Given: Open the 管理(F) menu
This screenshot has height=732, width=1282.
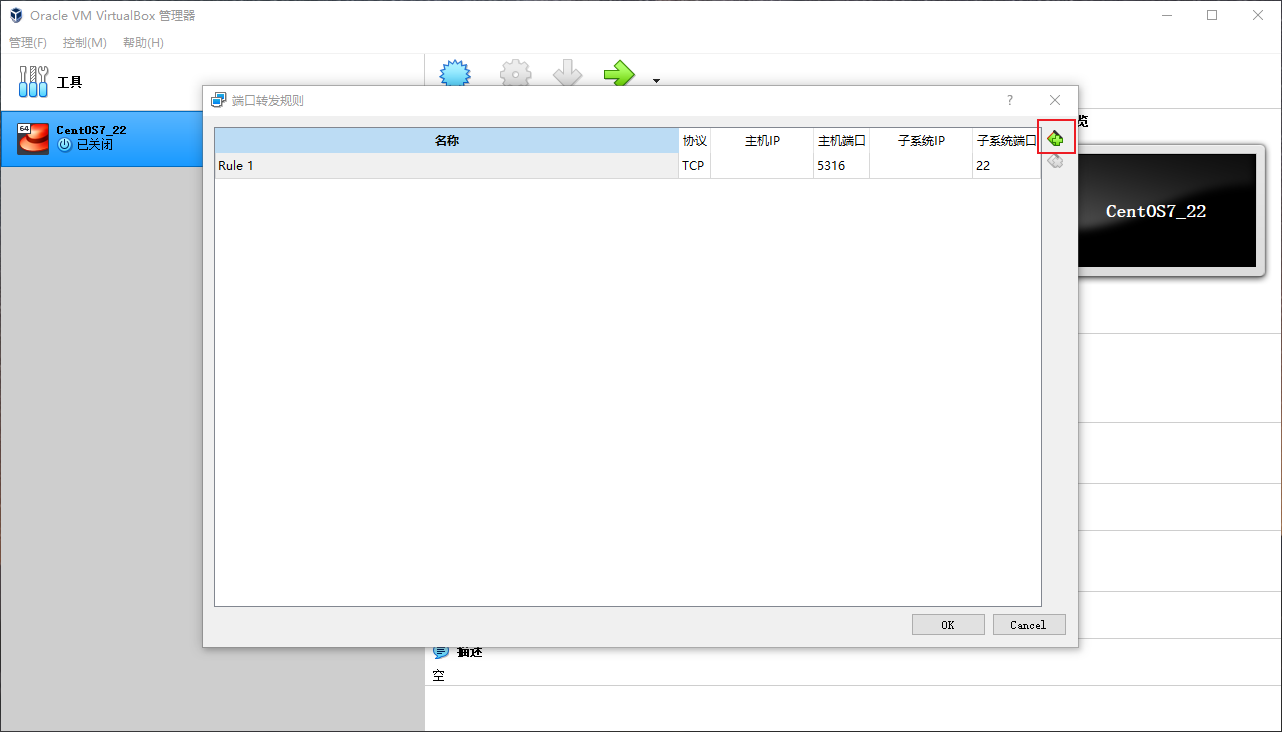Looking at the screenshot, I should point(28,43).
